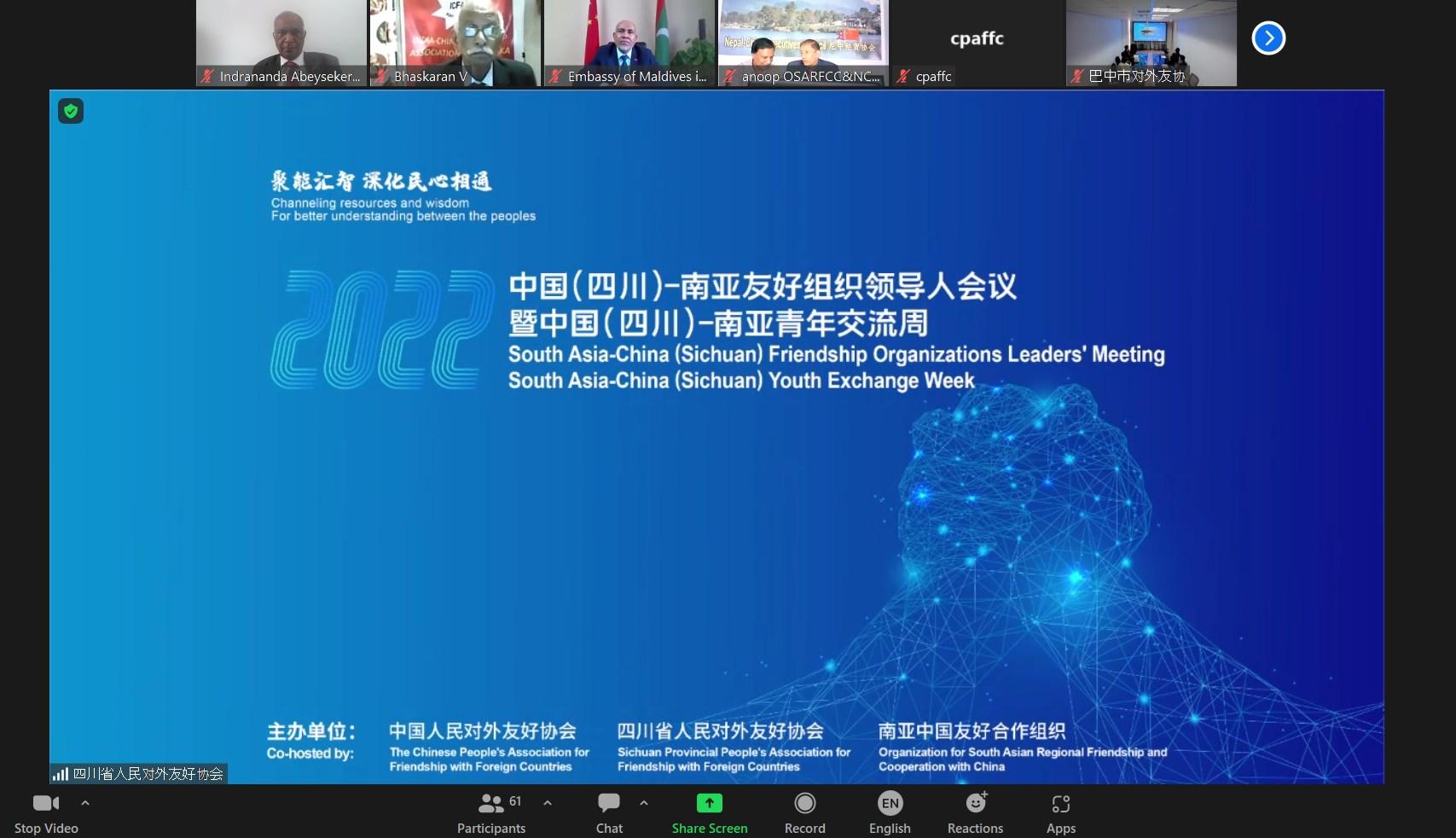The width and height of the screenshot is (1456, 838).
Task: Click the Stop Video label
Action: tap(46, 829)
